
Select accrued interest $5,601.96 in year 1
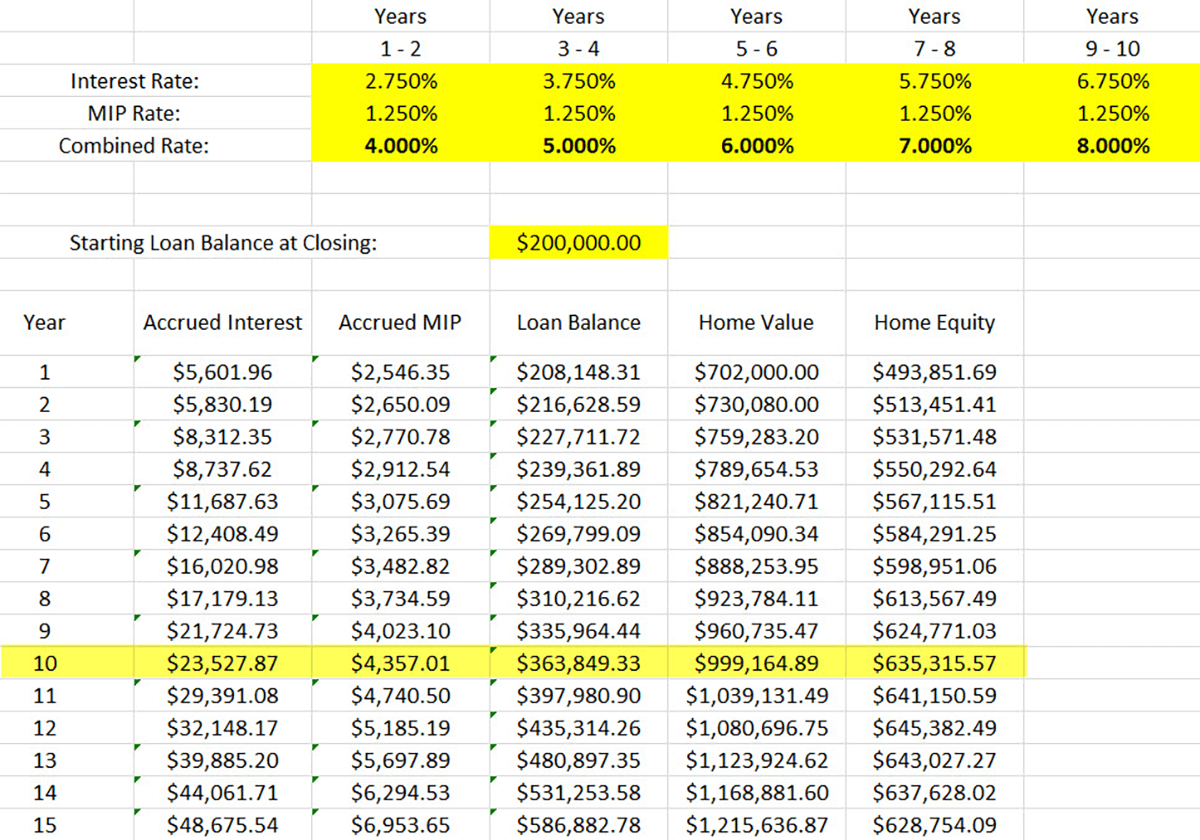point(223,373)
